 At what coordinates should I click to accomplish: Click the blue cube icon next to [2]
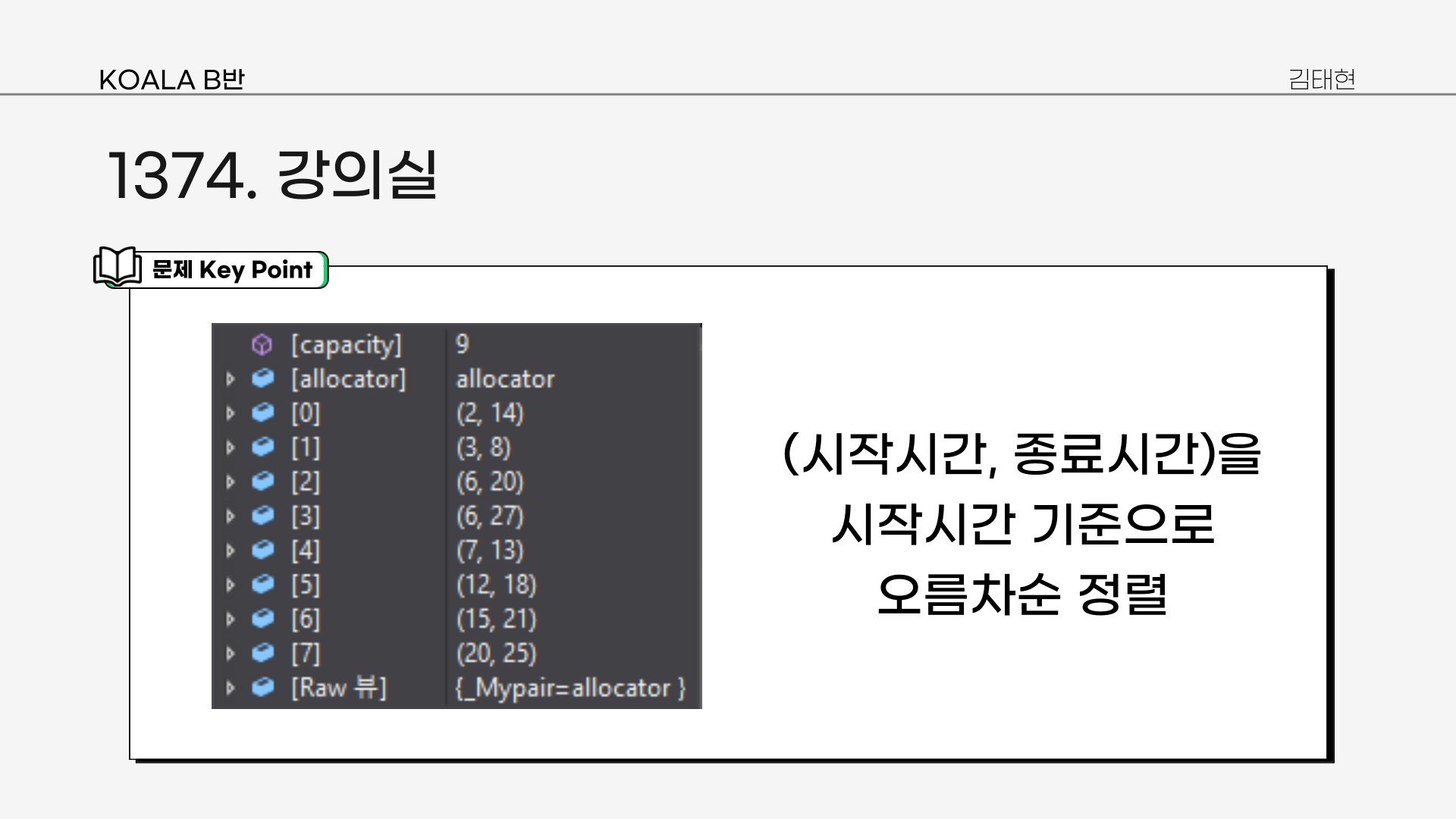(x=262, y=482)
